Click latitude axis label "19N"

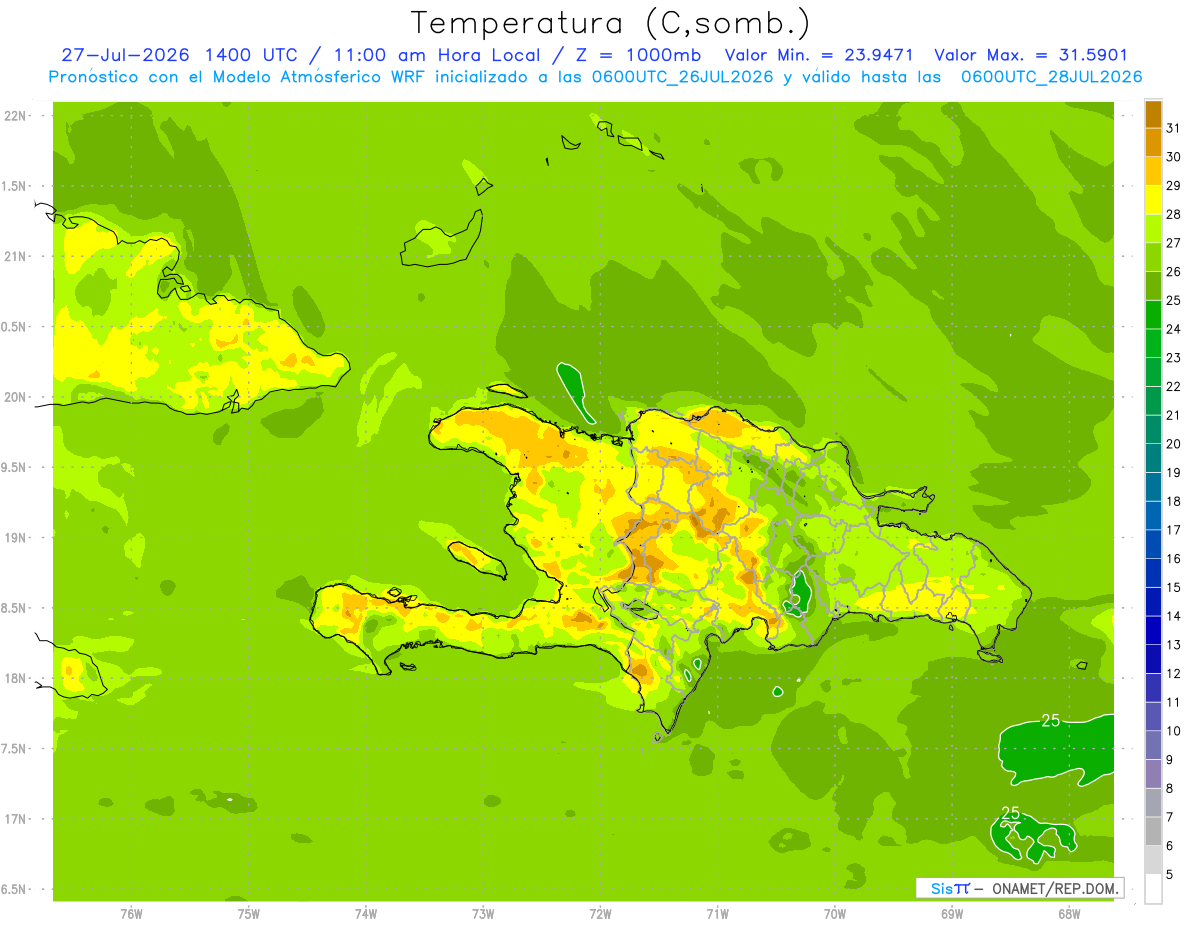pyautogui.click(x=16, y=538)
